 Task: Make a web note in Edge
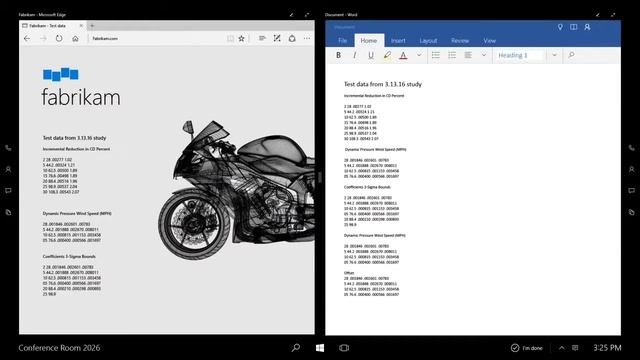pos(277,38)
